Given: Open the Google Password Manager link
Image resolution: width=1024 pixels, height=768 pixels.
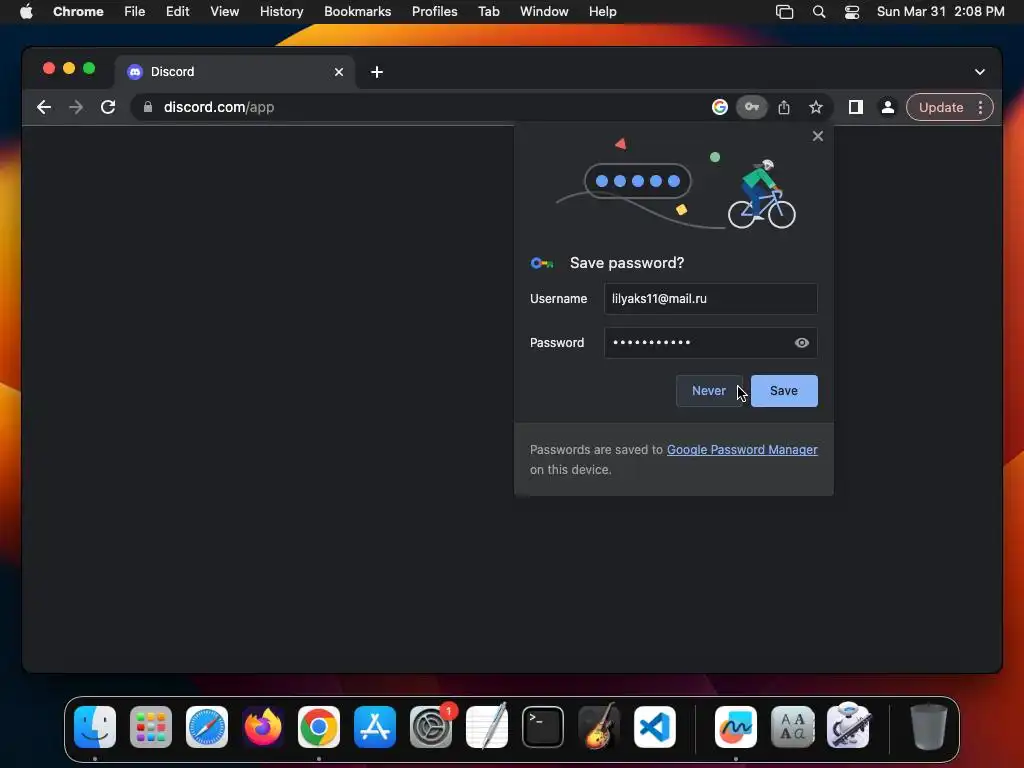Looking at the screenshot, I should [x=742, y=449].
